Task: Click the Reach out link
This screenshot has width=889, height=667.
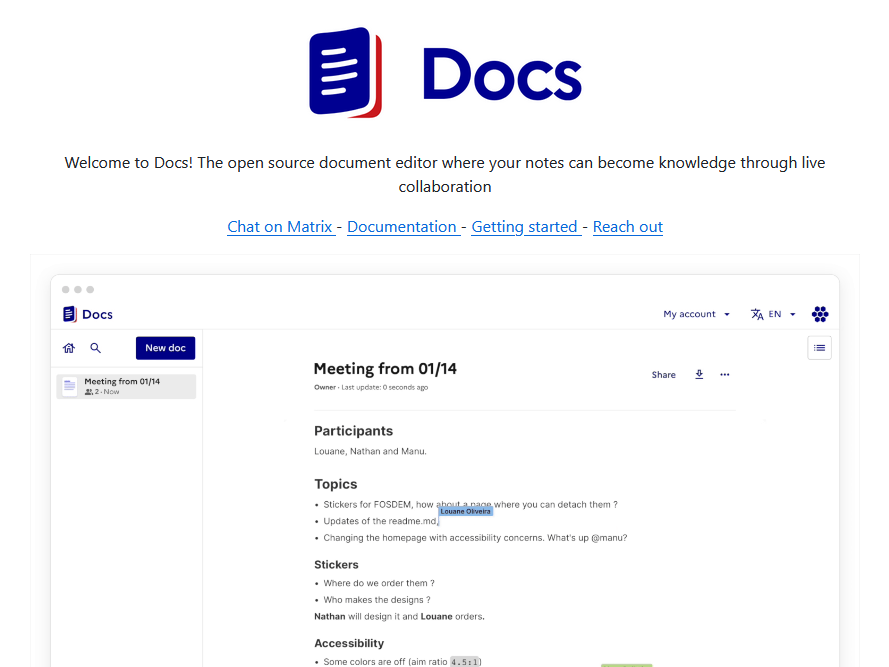Action: tap(628, 227)
